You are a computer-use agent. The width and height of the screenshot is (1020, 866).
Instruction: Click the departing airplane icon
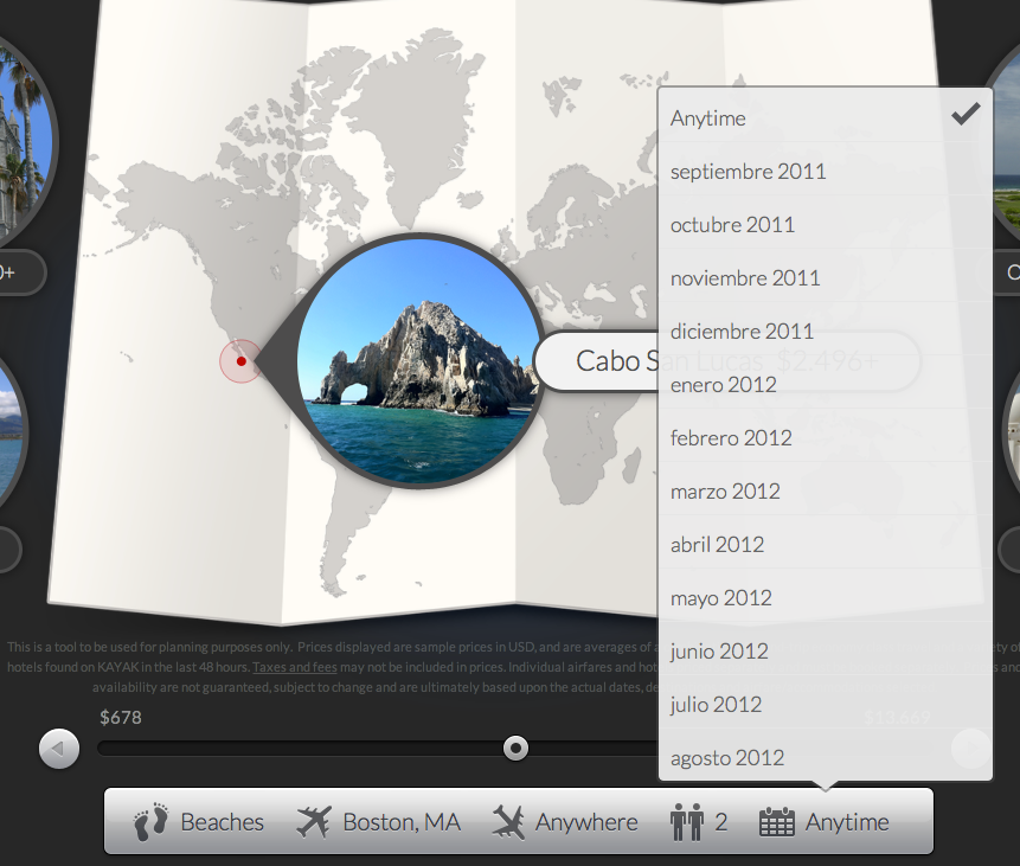tap(314, 821)
